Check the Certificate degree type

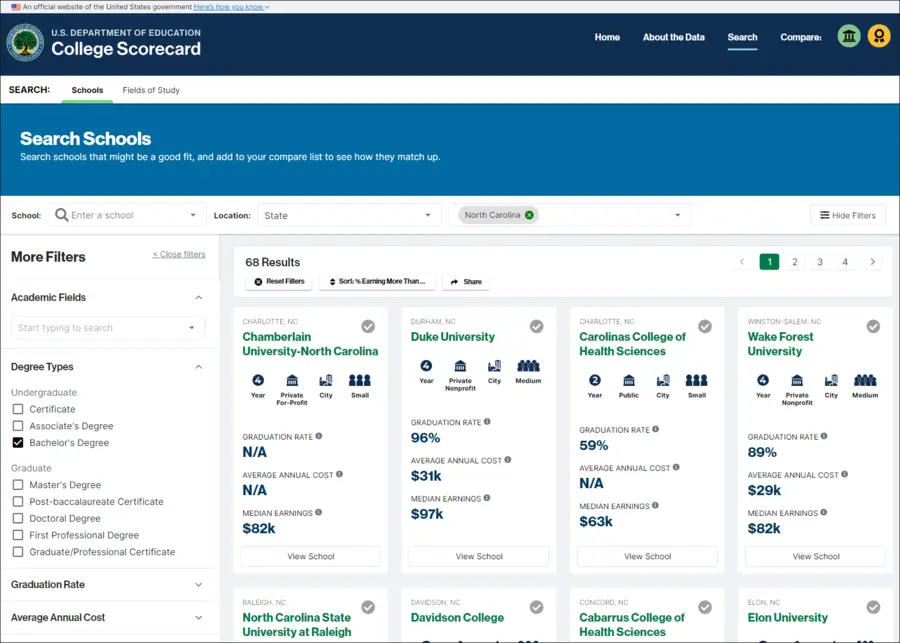pos(18,409)
